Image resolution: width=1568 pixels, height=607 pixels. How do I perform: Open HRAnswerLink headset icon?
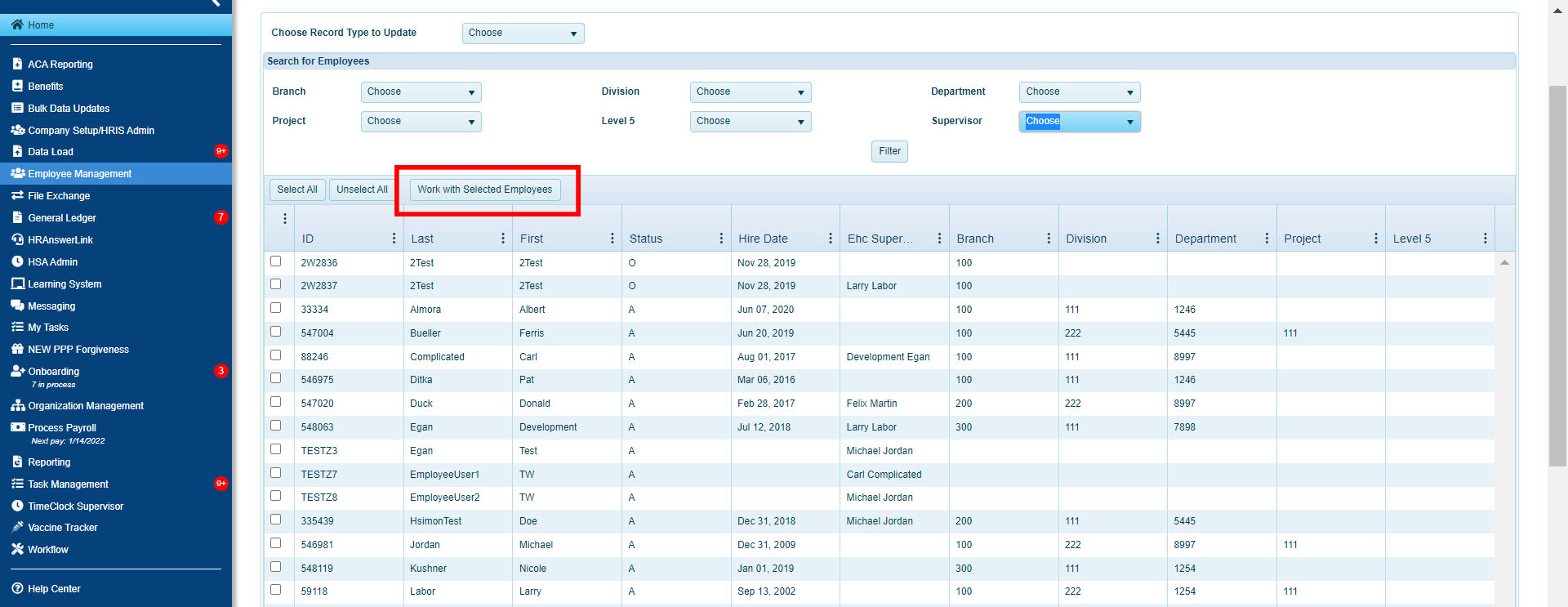tap(17, 239)
